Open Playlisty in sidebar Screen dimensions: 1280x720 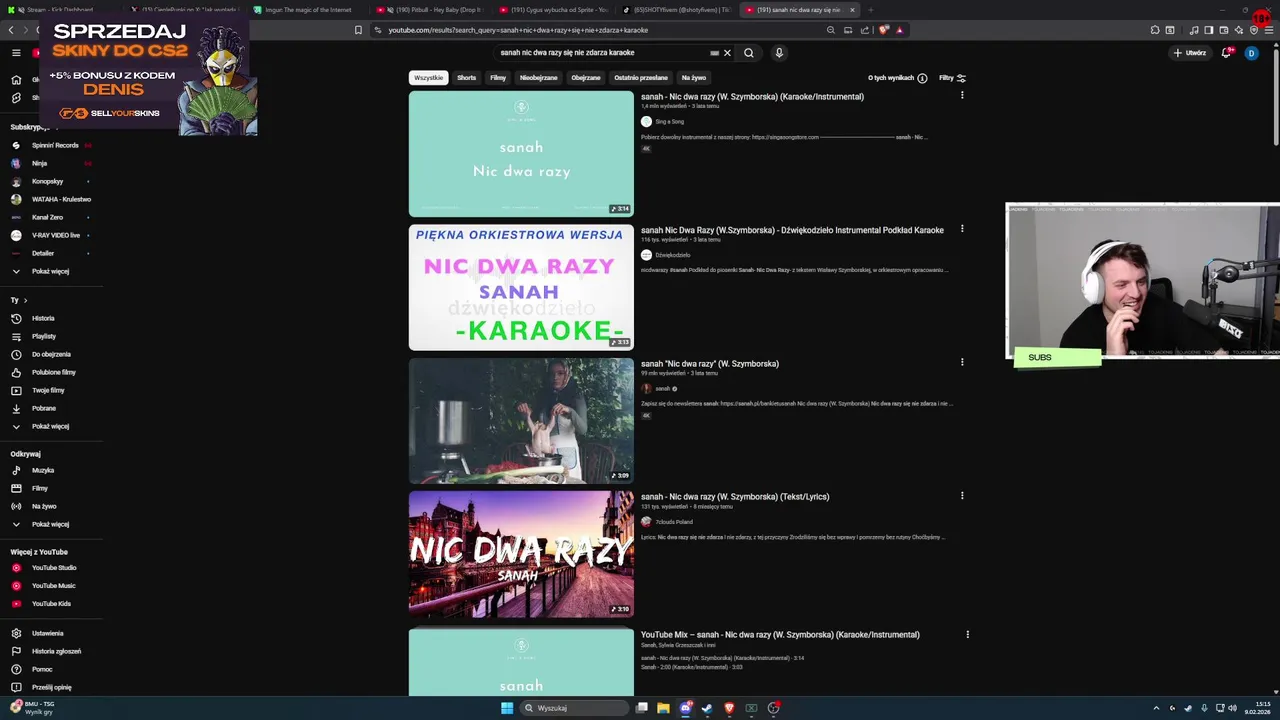pos(51,336)
